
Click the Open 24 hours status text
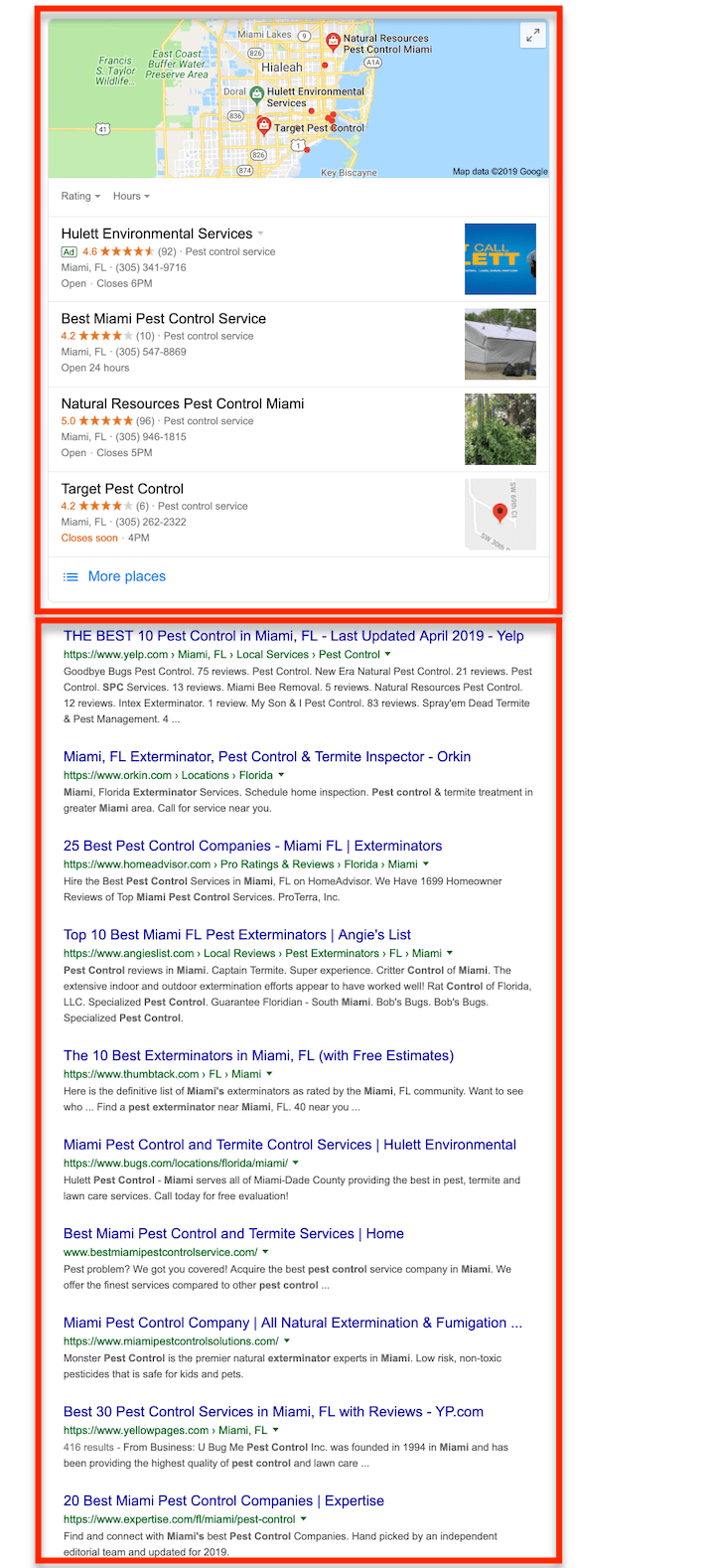[x=95, y=368]
